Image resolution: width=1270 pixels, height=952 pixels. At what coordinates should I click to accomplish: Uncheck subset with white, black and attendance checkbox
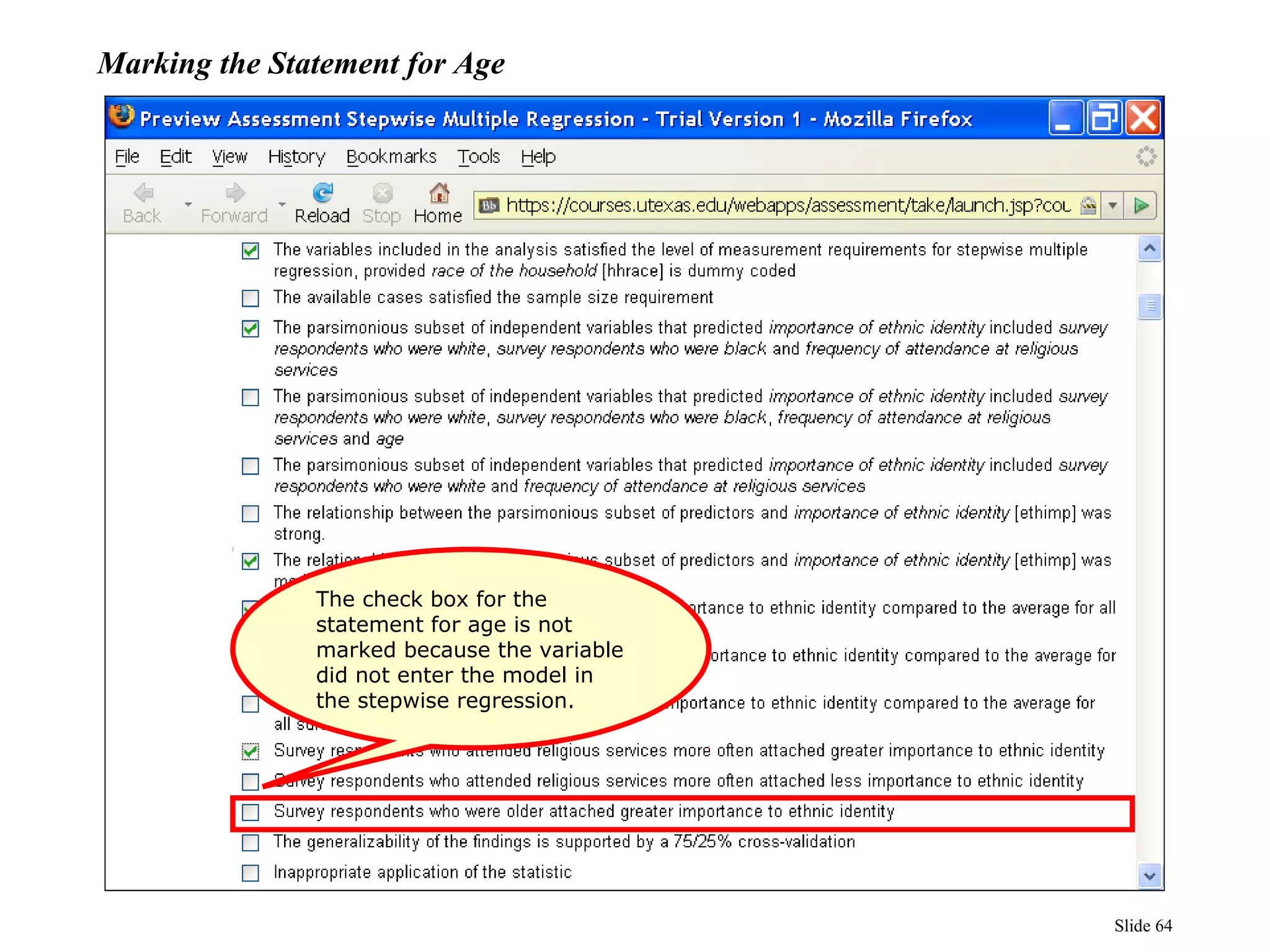point(251,328)
